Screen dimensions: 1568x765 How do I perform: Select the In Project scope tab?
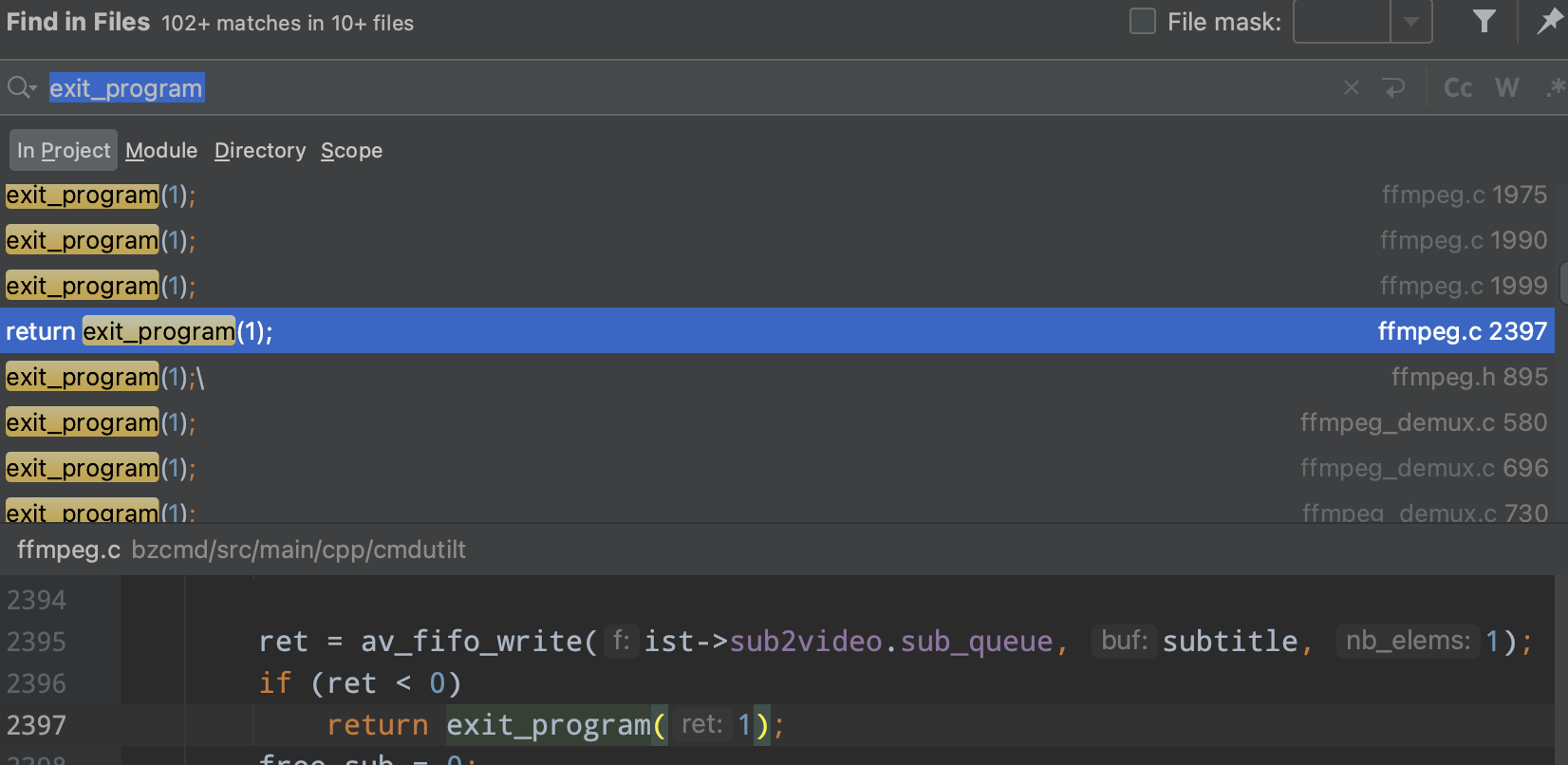coord(64,150)
